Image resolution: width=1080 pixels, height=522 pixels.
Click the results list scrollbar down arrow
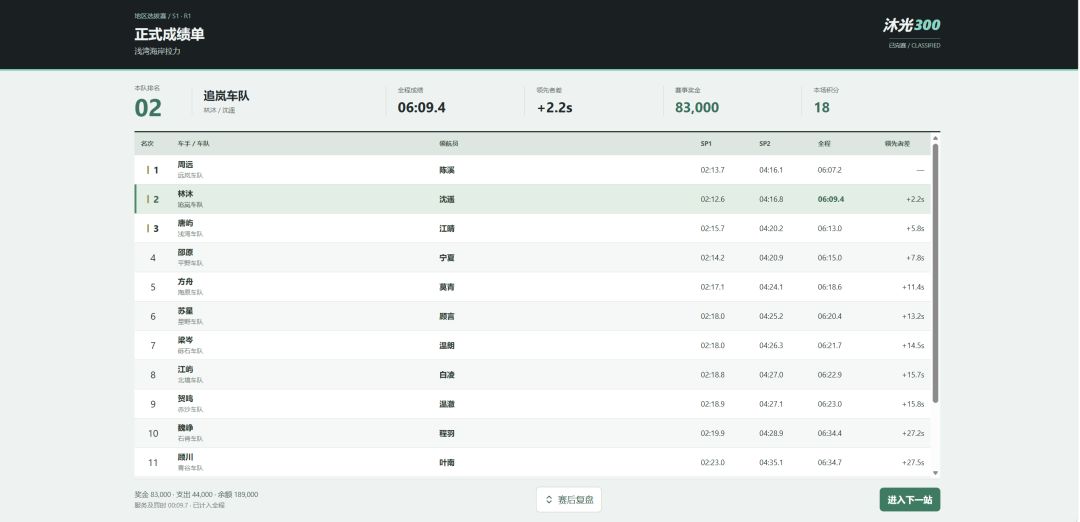click(935, 473)
